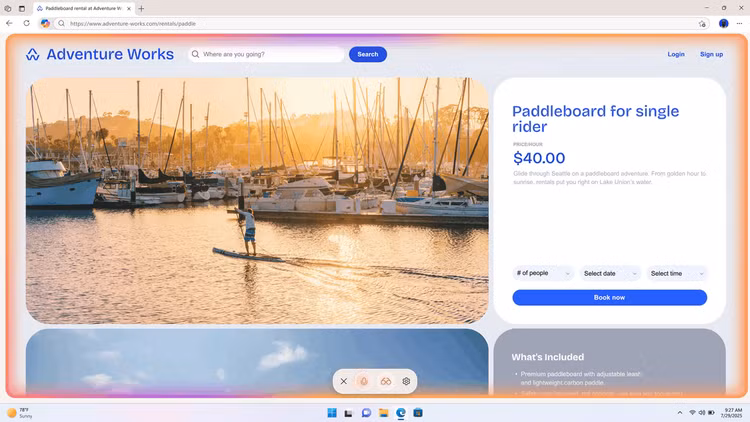Click the glasses icon in the floating toolbar
This screenshot has height=422, width=750.
(385, 381)
